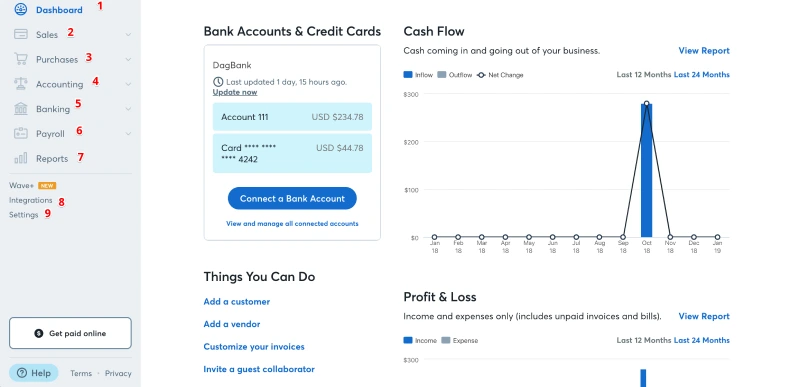Click the dollar icon in Get paid online
The image size is (800, 387).
click(x=39, y=333)
